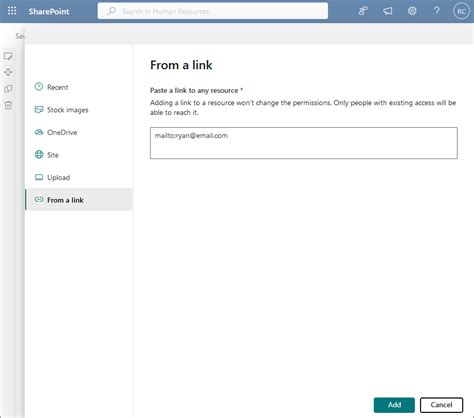Viewport: 474px width, 418px height.
Task: Open the Help question mark icon
Action: (437, 11)
